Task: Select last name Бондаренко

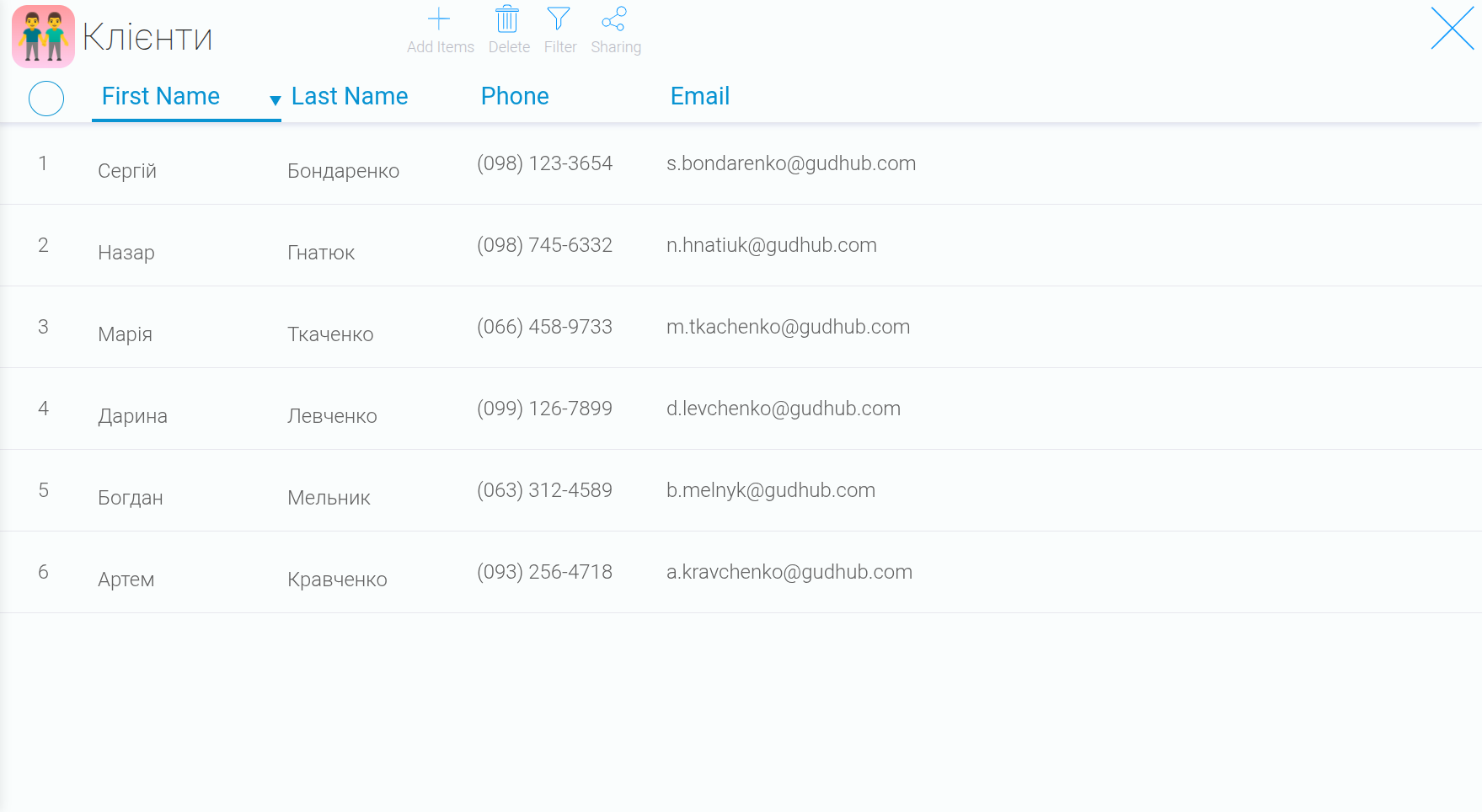Action: [344, 171]
